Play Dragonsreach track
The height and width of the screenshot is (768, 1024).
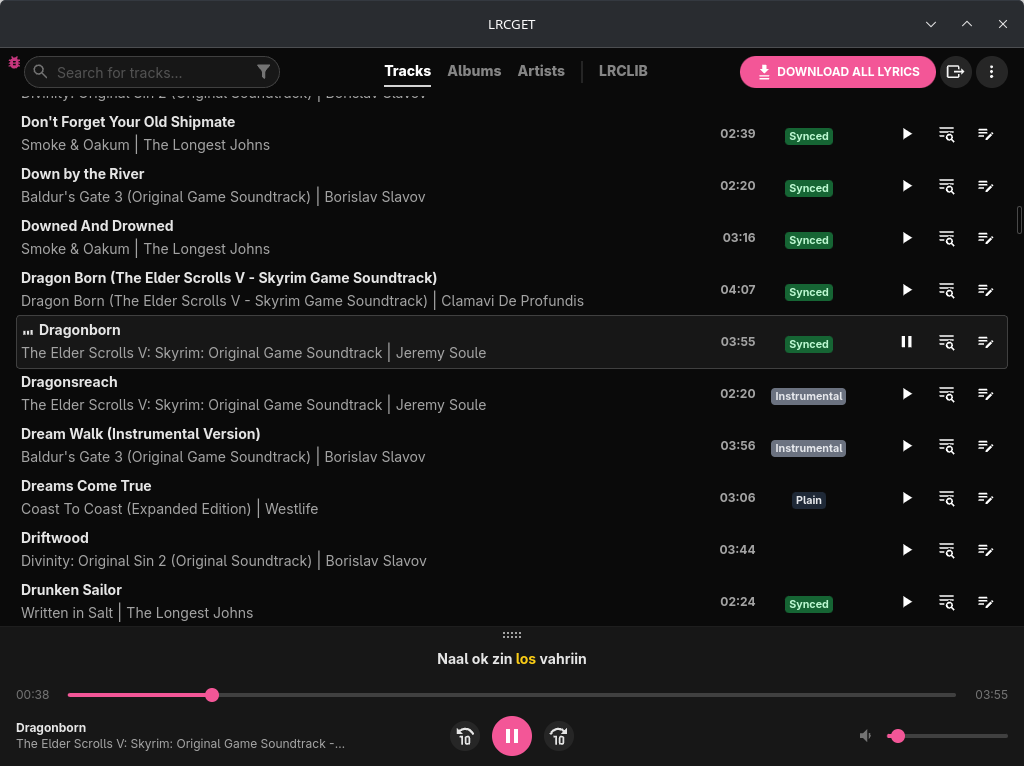[x=906, y=394]
